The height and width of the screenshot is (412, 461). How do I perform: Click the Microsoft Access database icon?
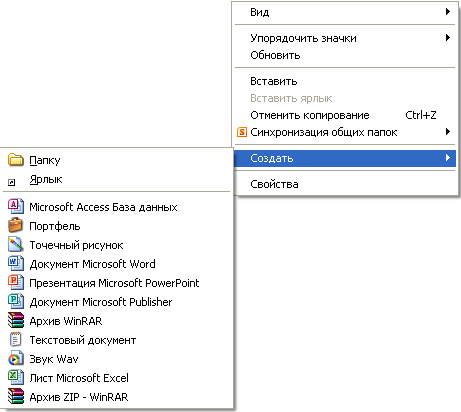pyautogui.click(x=16, y=206)
